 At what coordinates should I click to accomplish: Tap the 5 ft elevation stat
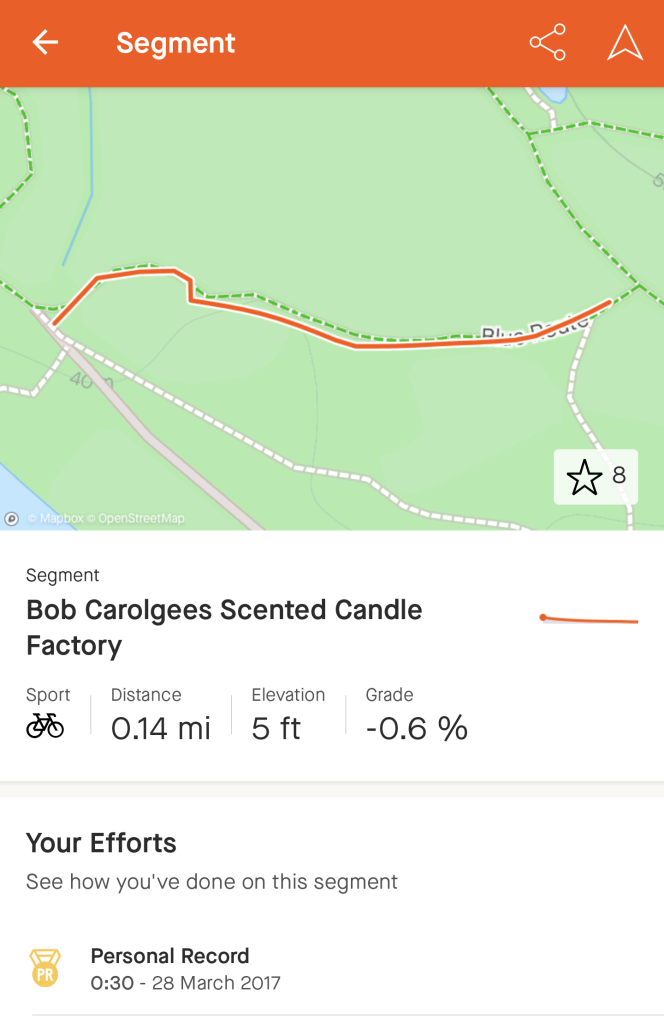click(276, 728)
